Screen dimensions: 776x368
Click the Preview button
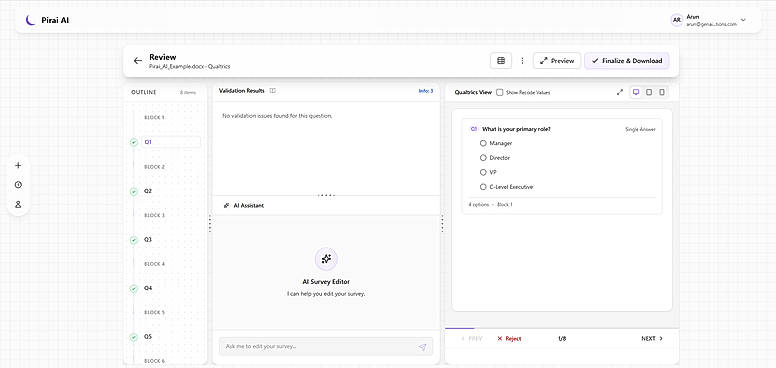coord(557,61)
